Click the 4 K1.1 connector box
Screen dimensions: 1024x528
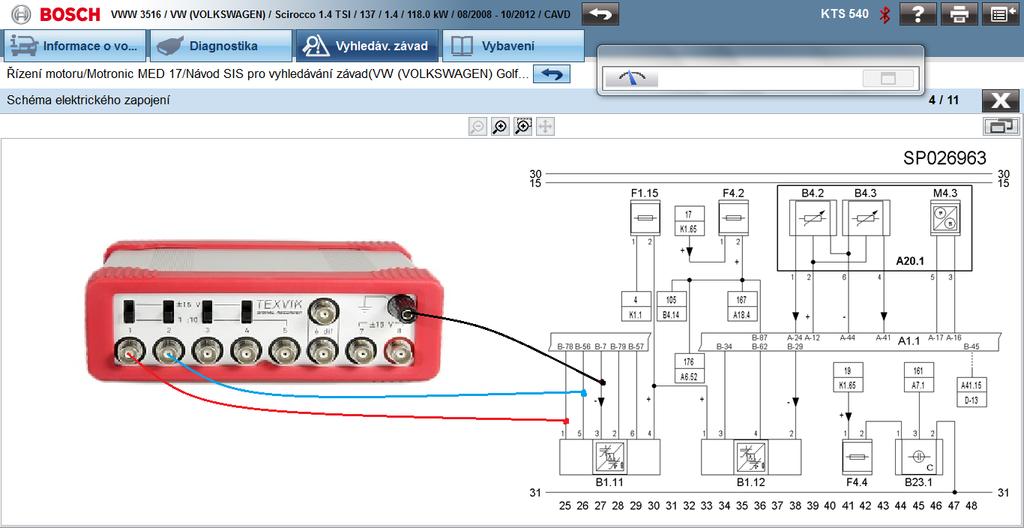pos(636,308)
